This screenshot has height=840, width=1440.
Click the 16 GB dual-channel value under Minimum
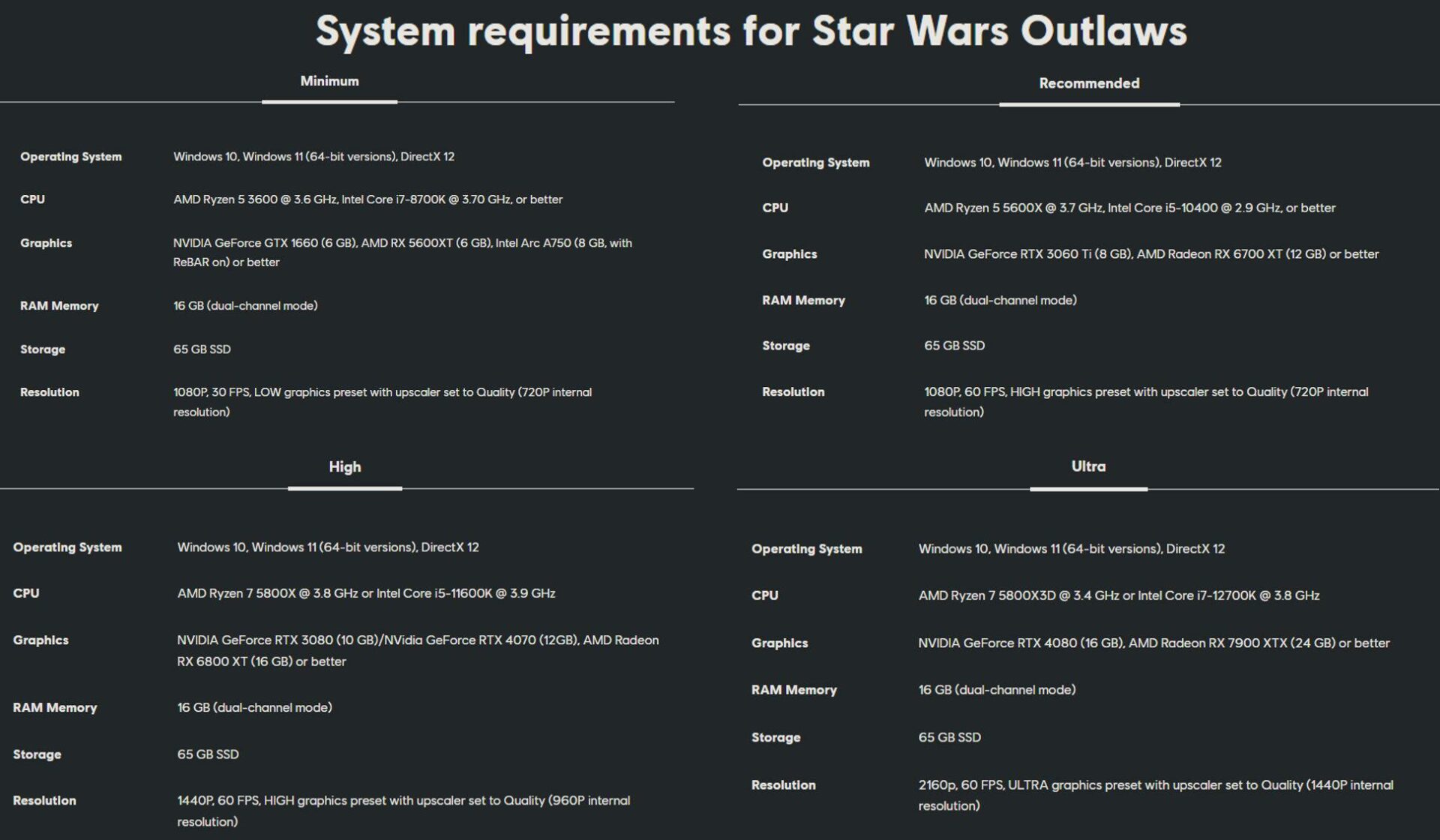coord(245,305)
